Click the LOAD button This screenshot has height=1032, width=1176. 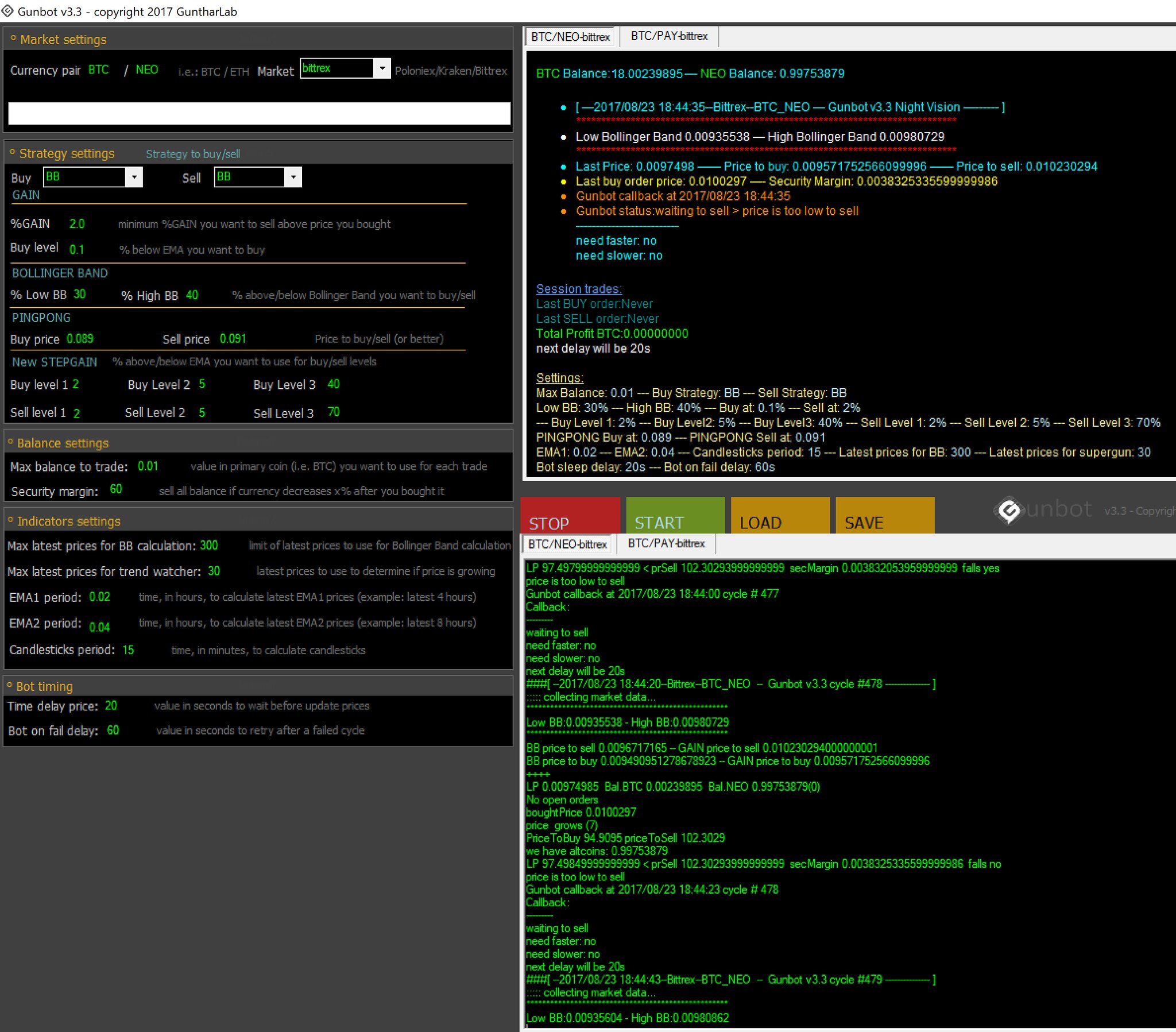pyautogui.click(x=780, y=515)
